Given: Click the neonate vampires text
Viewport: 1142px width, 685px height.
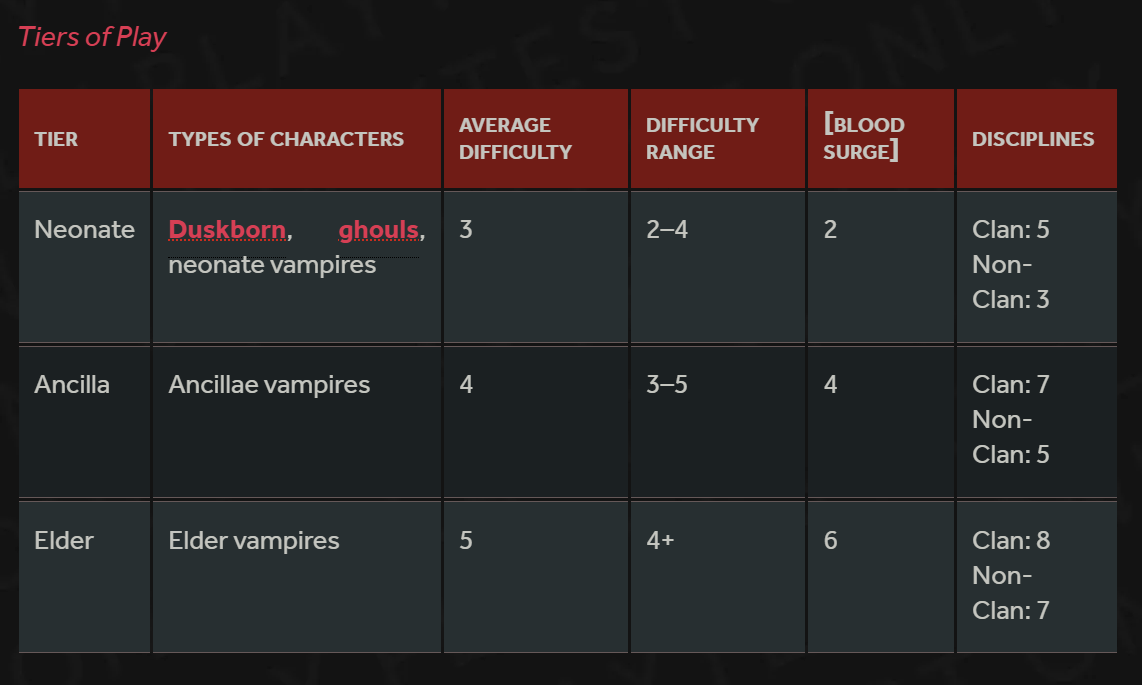Looking at the screenshot, I should point(272,265).
